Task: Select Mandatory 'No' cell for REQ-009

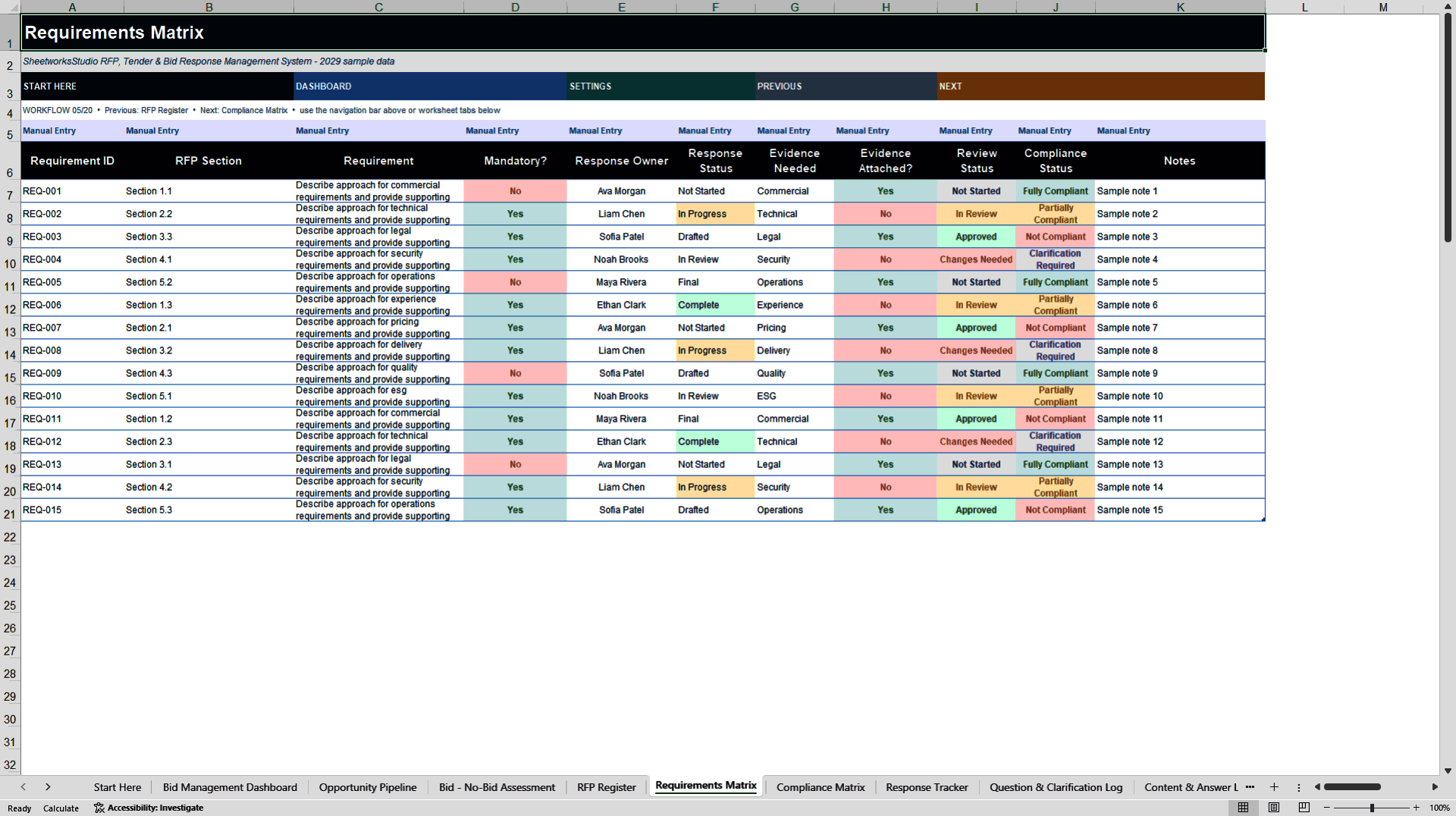Action: pyautogui.click(x=515, y=373)
